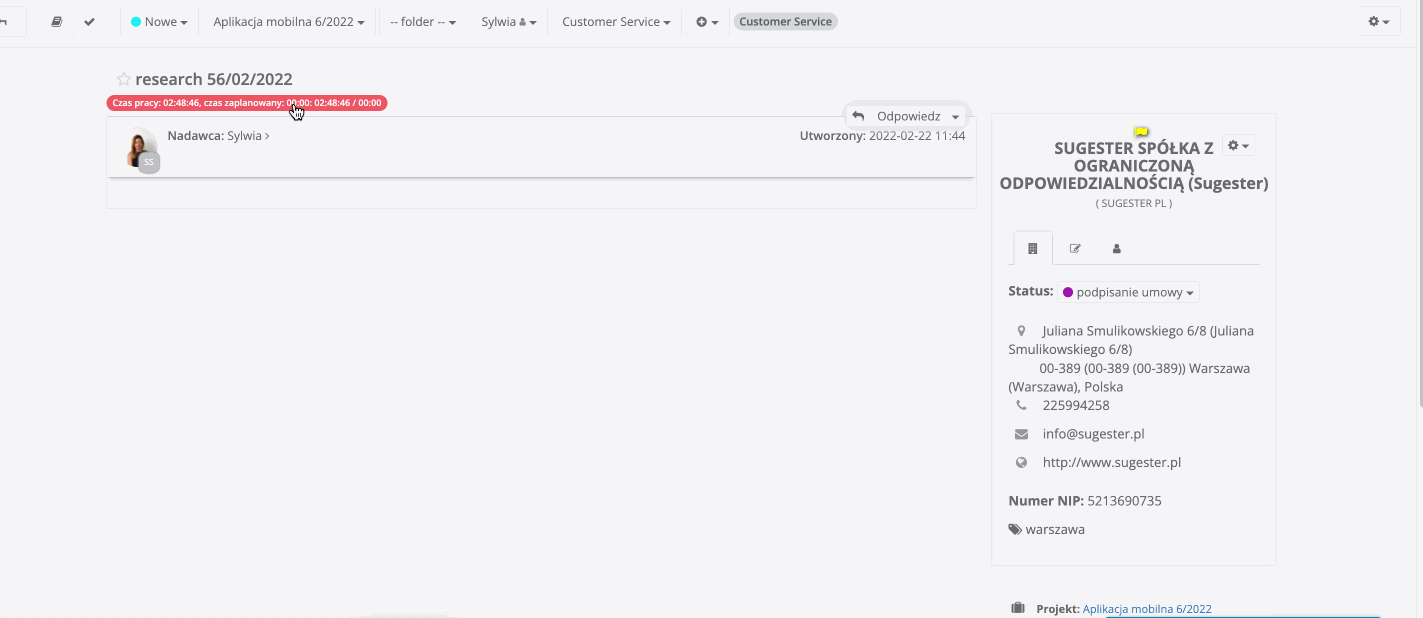
Task: Switch to the company building tab
Action: click(x=1033, y=248)
